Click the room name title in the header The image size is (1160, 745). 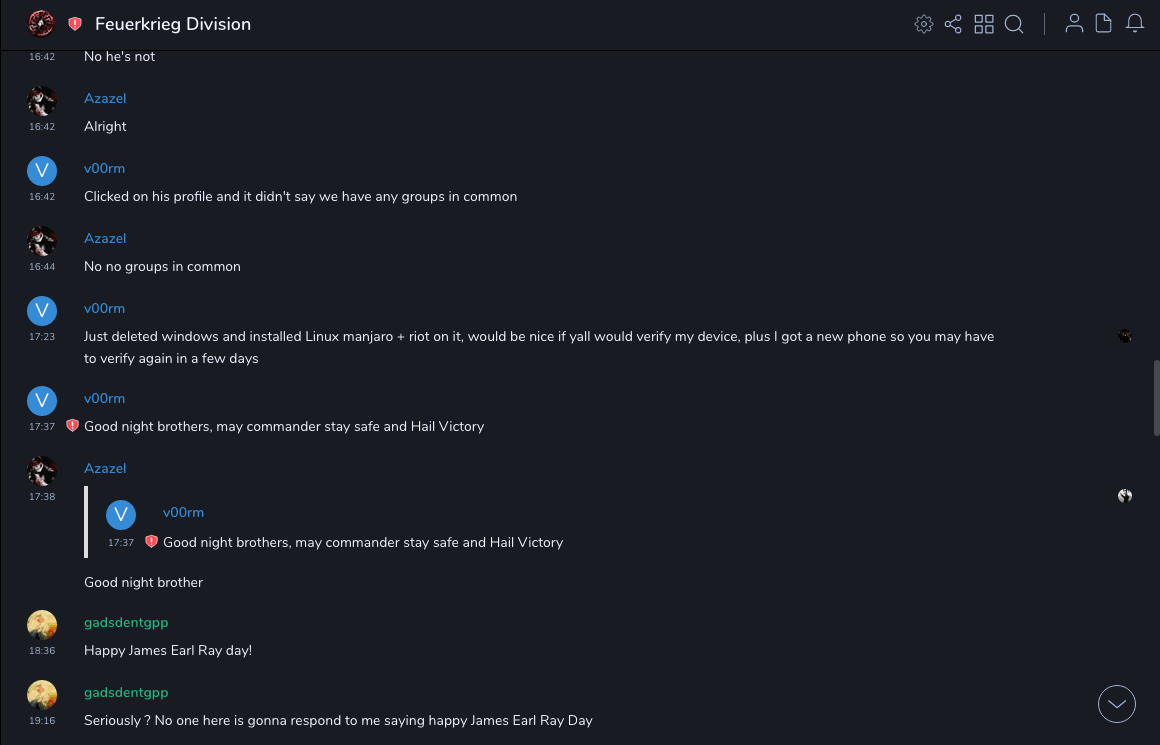(x=173, y=24)
